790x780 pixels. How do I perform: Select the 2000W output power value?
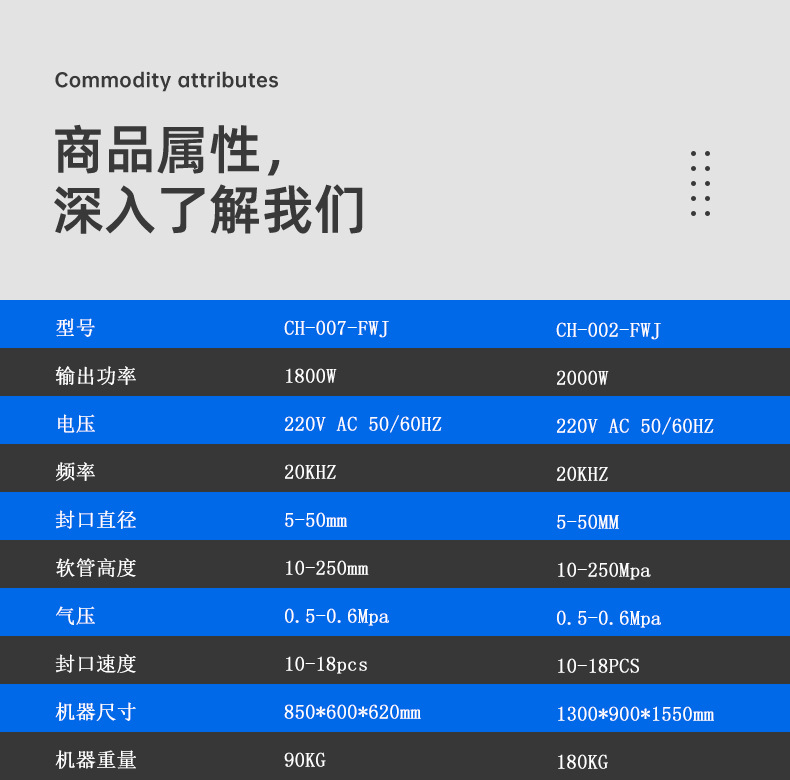[x=582, y=378]
